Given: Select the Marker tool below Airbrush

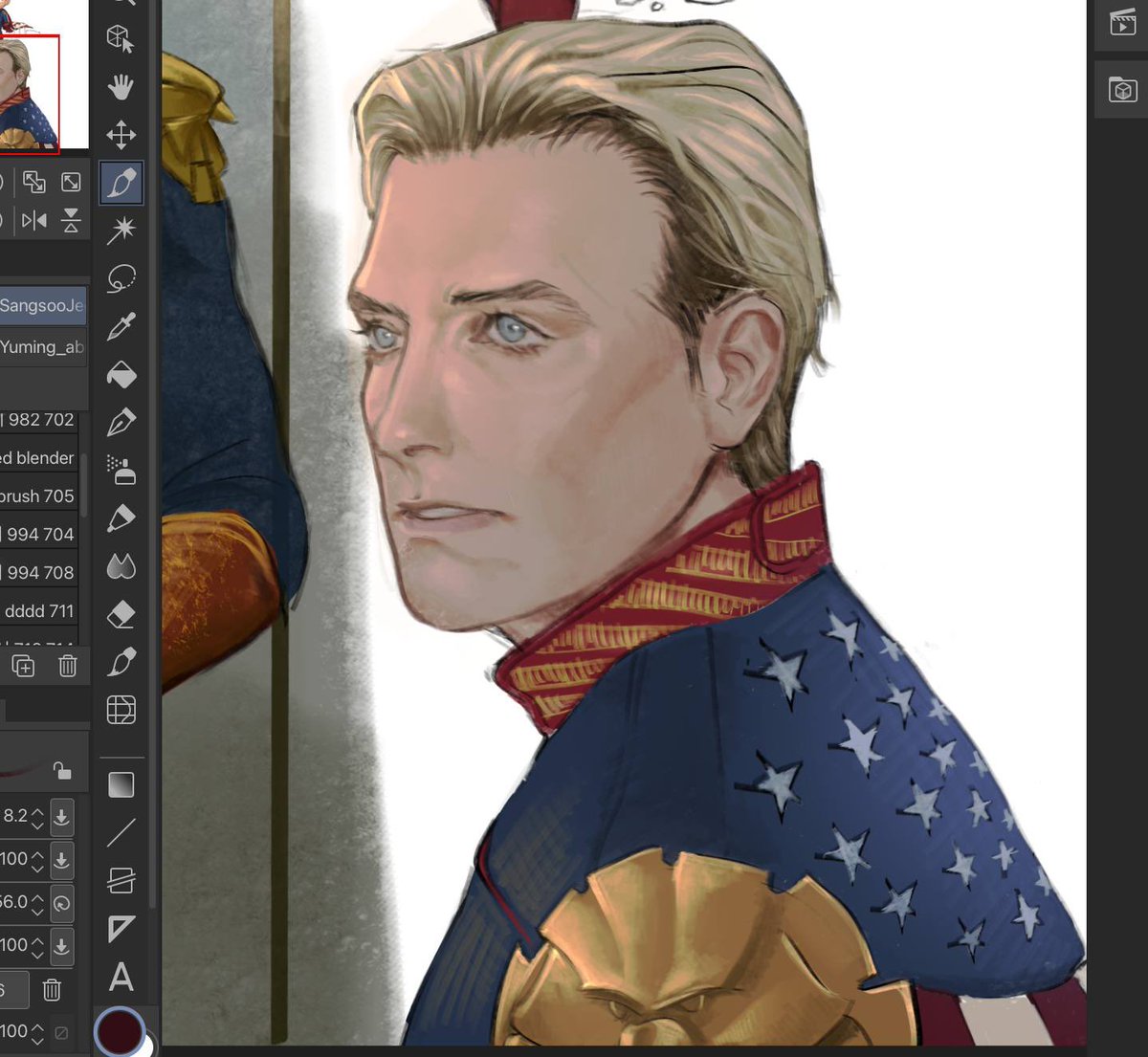Looking at the screenshot, I should click(x=121, y=517).
